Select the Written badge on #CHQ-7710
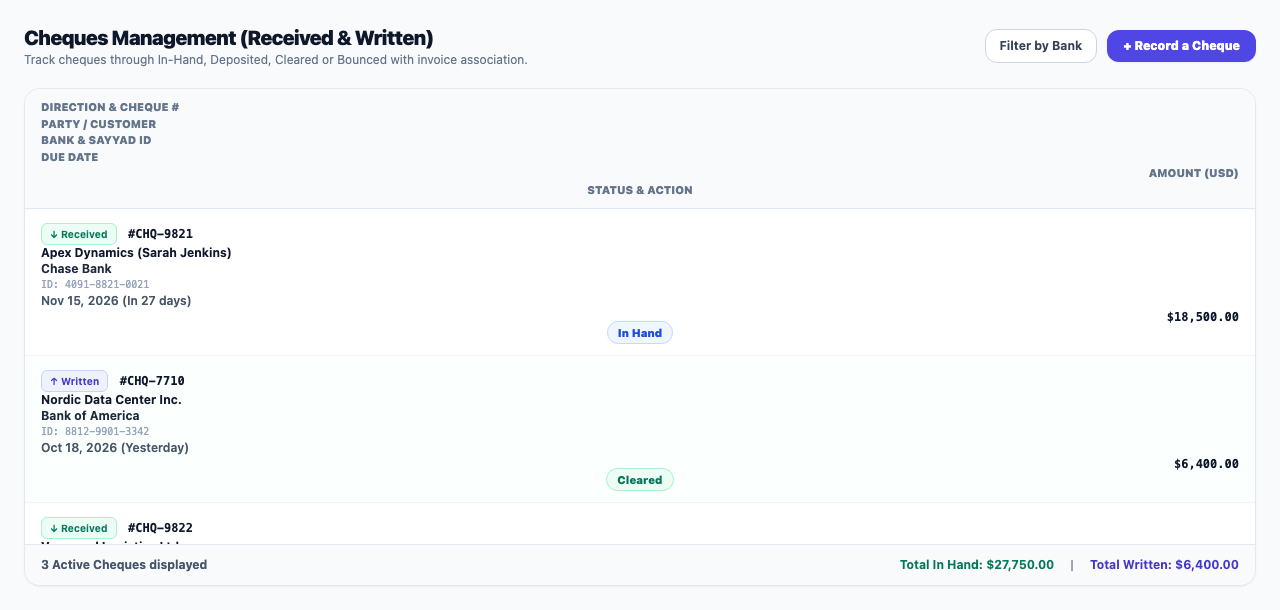This screenshot has height=610, width=1280. (74, 381)
